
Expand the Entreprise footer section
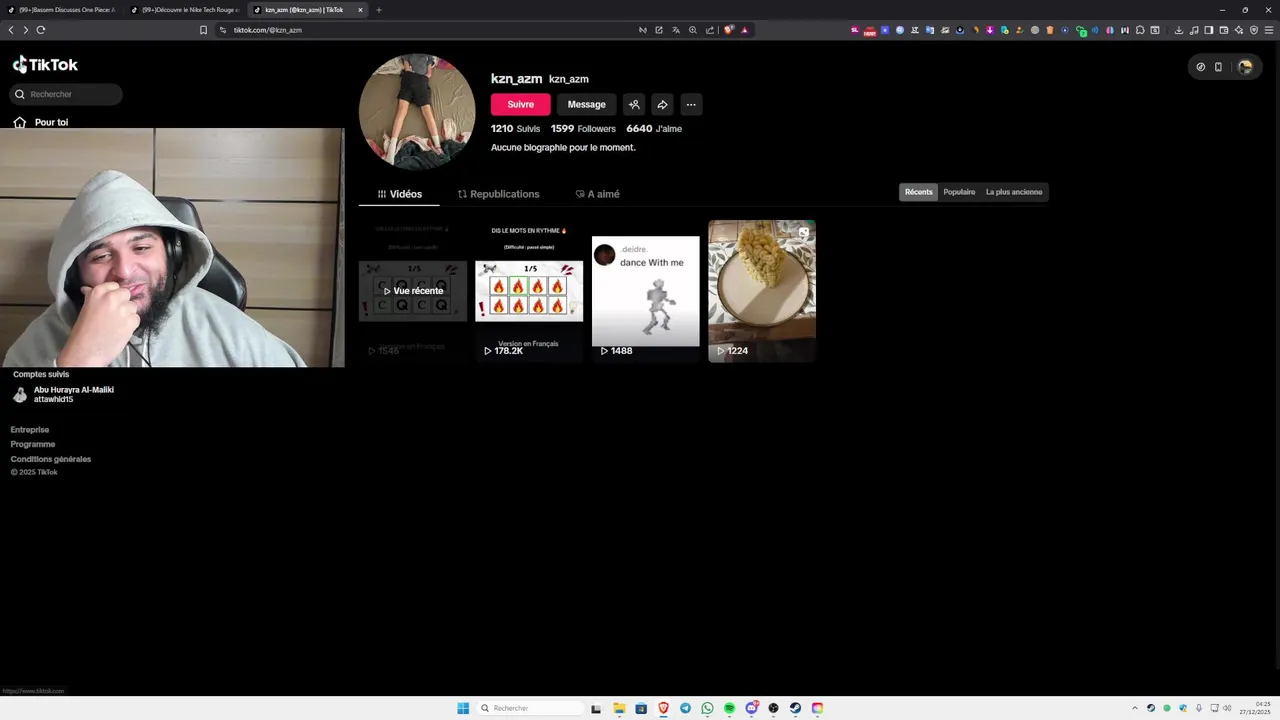pos(30,430)
